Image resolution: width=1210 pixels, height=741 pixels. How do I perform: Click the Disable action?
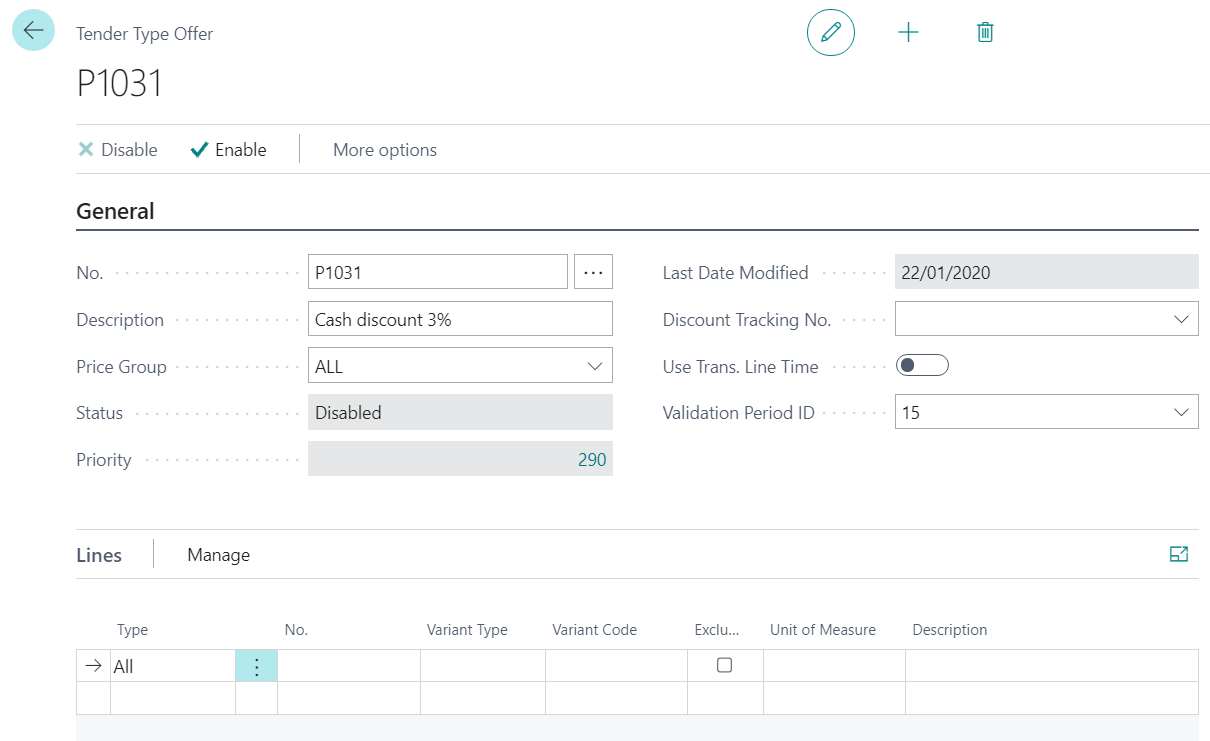(118, 150)
